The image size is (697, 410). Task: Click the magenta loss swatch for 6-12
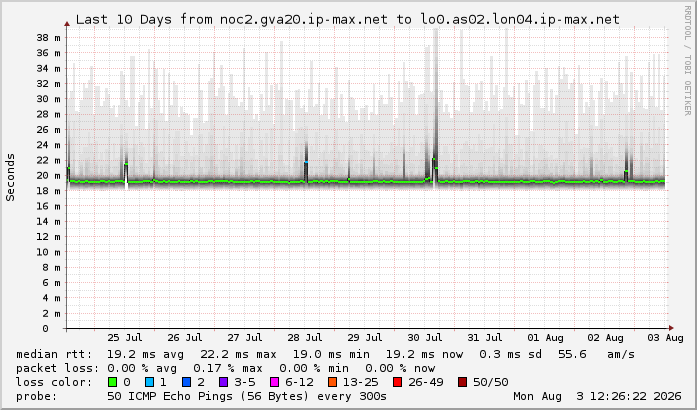(x=275, y=382)
